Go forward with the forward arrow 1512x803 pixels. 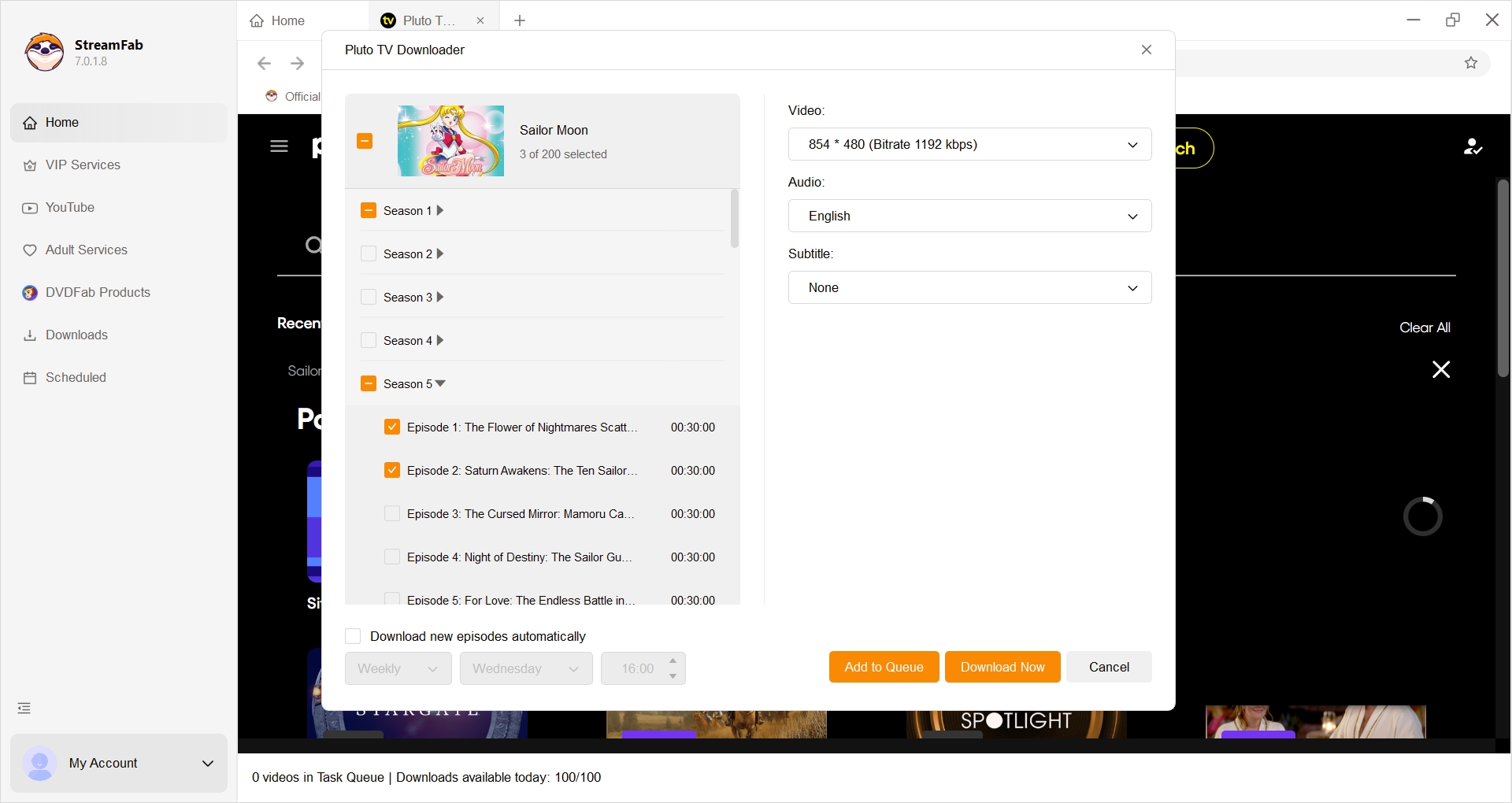(298, 63)
